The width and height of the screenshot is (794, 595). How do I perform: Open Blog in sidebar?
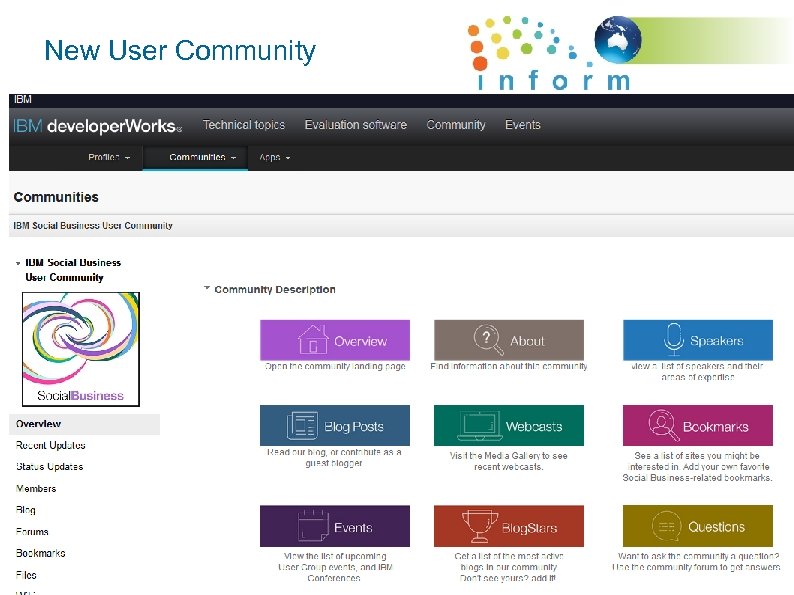(26, 510)
